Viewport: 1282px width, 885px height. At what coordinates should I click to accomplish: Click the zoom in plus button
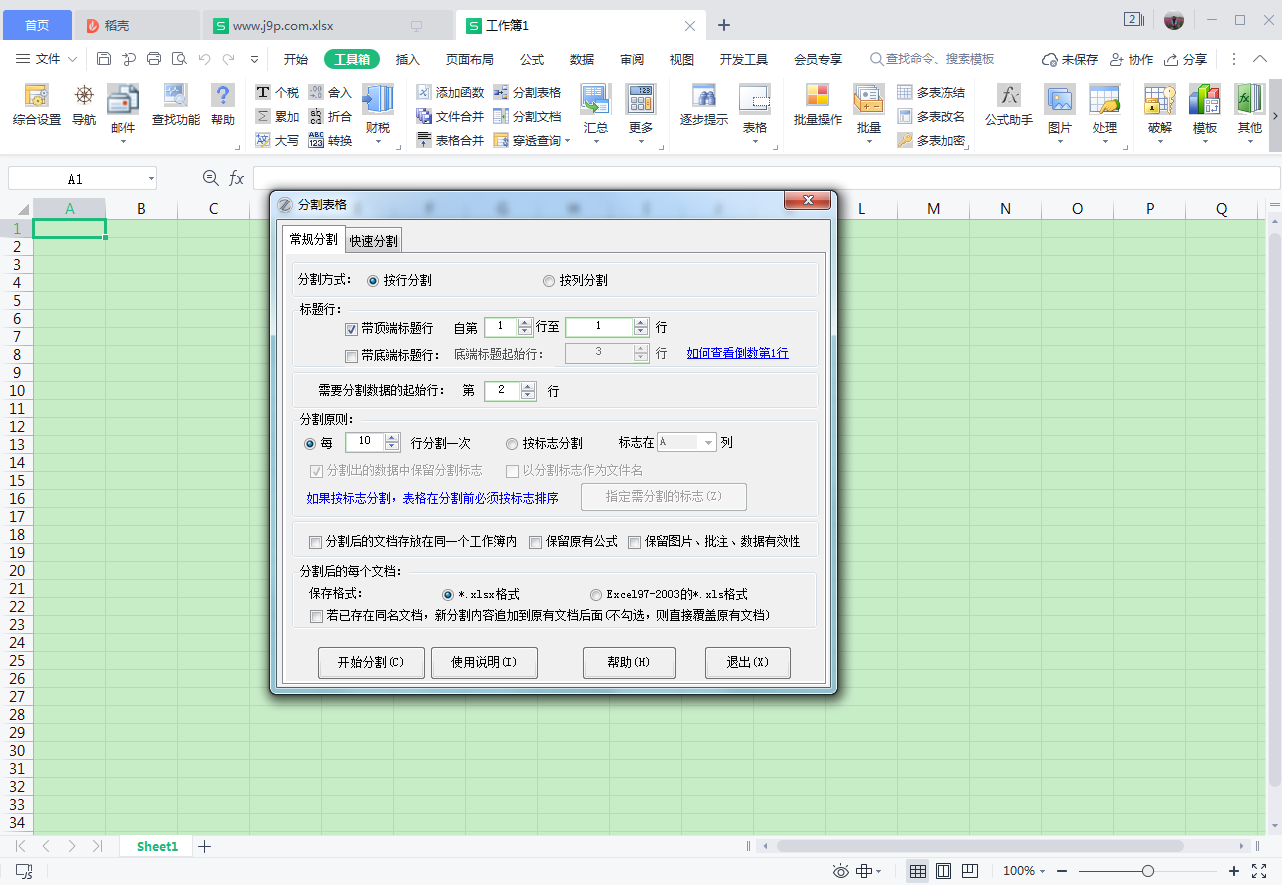(1234, 871)
